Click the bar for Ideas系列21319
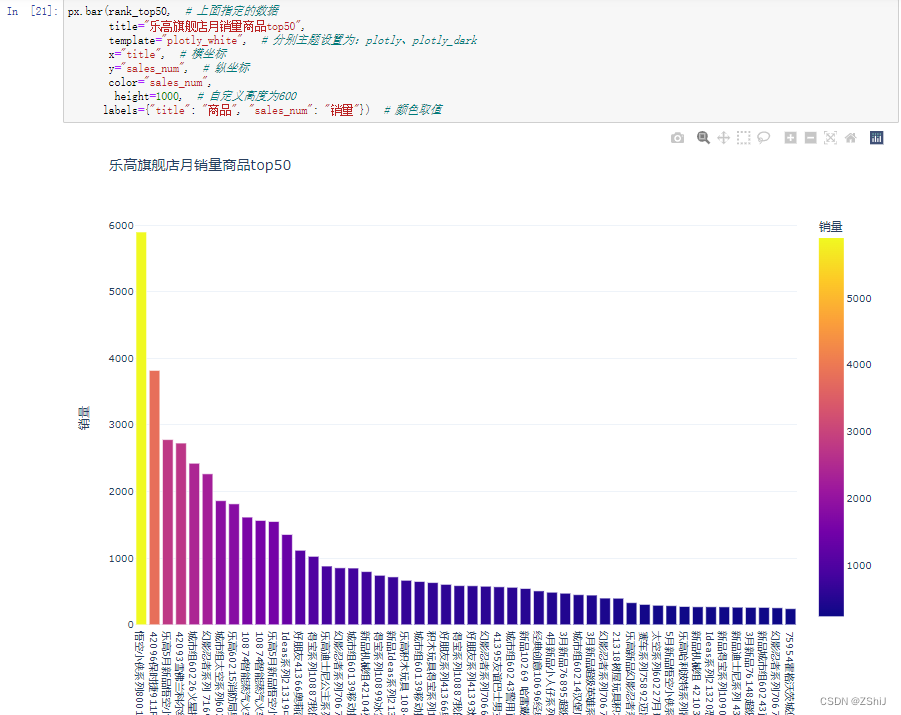Screen dimensions: 901x715 (287, 579)
